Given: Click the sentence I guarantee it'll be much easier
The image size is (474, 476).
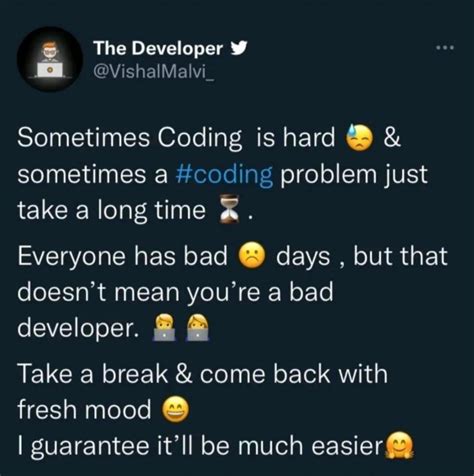Looking at the screenshot, I should coord(200,447).
